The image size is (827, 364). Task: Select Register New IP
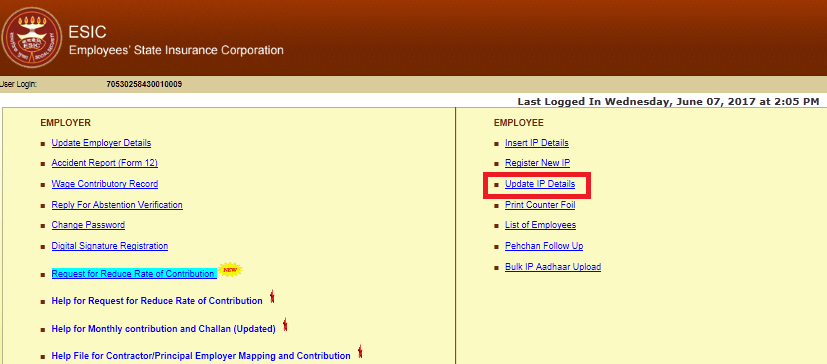(537, 163)
